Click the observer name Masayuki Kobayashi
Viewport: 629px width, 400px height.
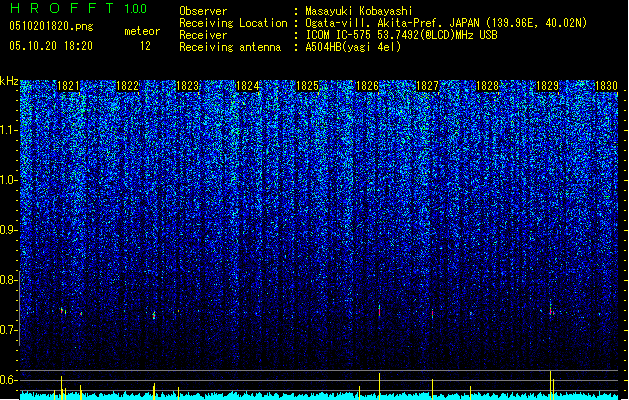click(359, 11)
